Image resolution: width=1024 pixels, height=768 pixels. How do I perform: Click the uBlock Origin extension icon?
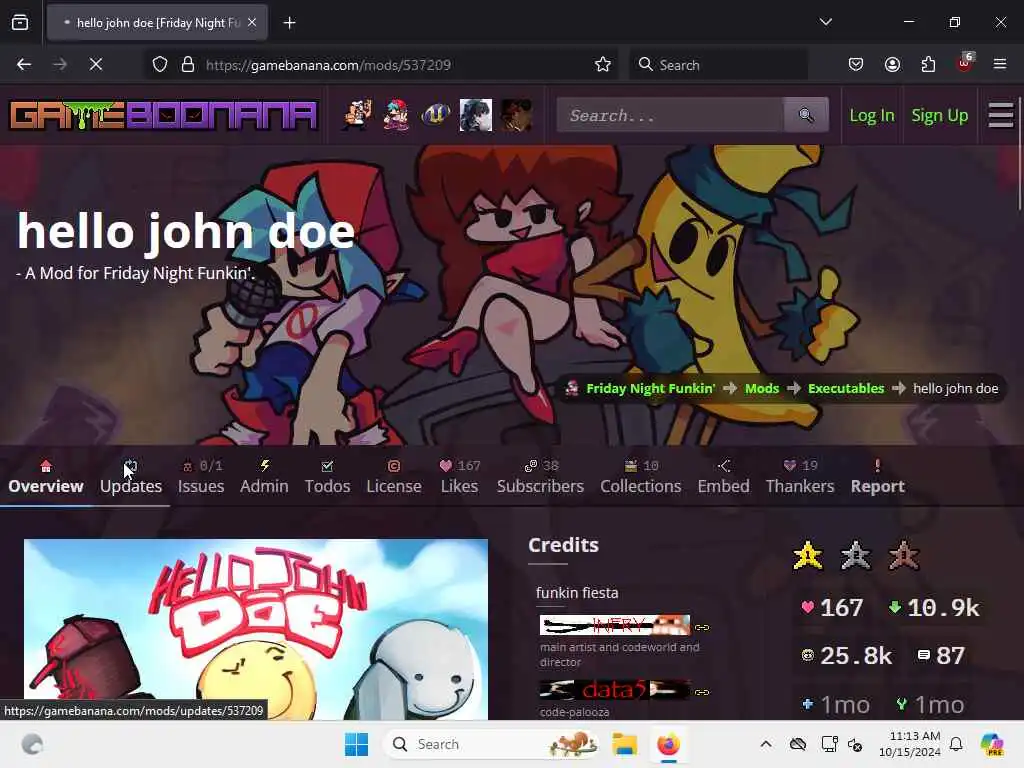point(965,63)
